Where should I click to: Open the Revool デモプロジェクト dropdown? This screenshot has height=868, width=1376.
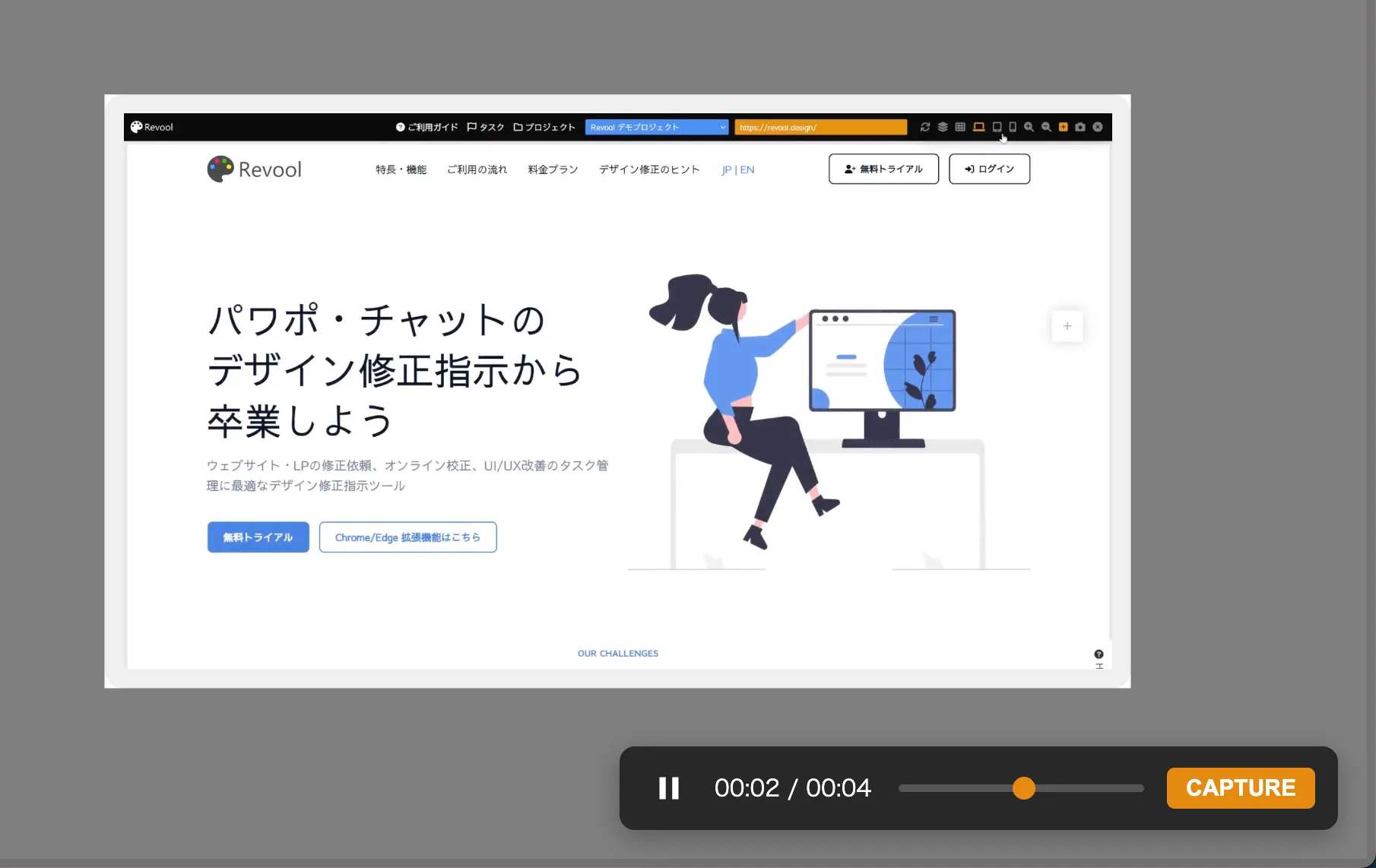[655, 127]
